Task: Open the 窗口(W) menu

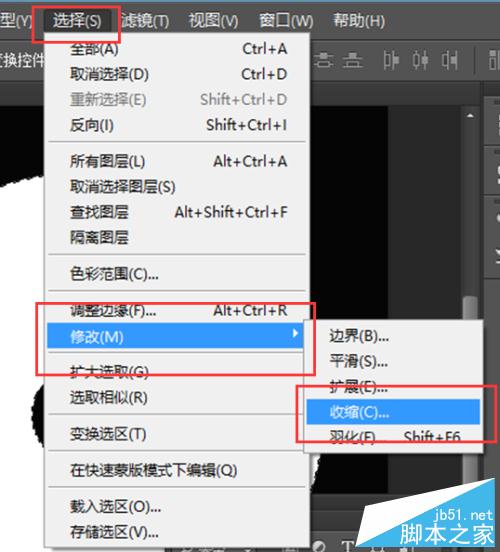Action: [x=286, y=21]
